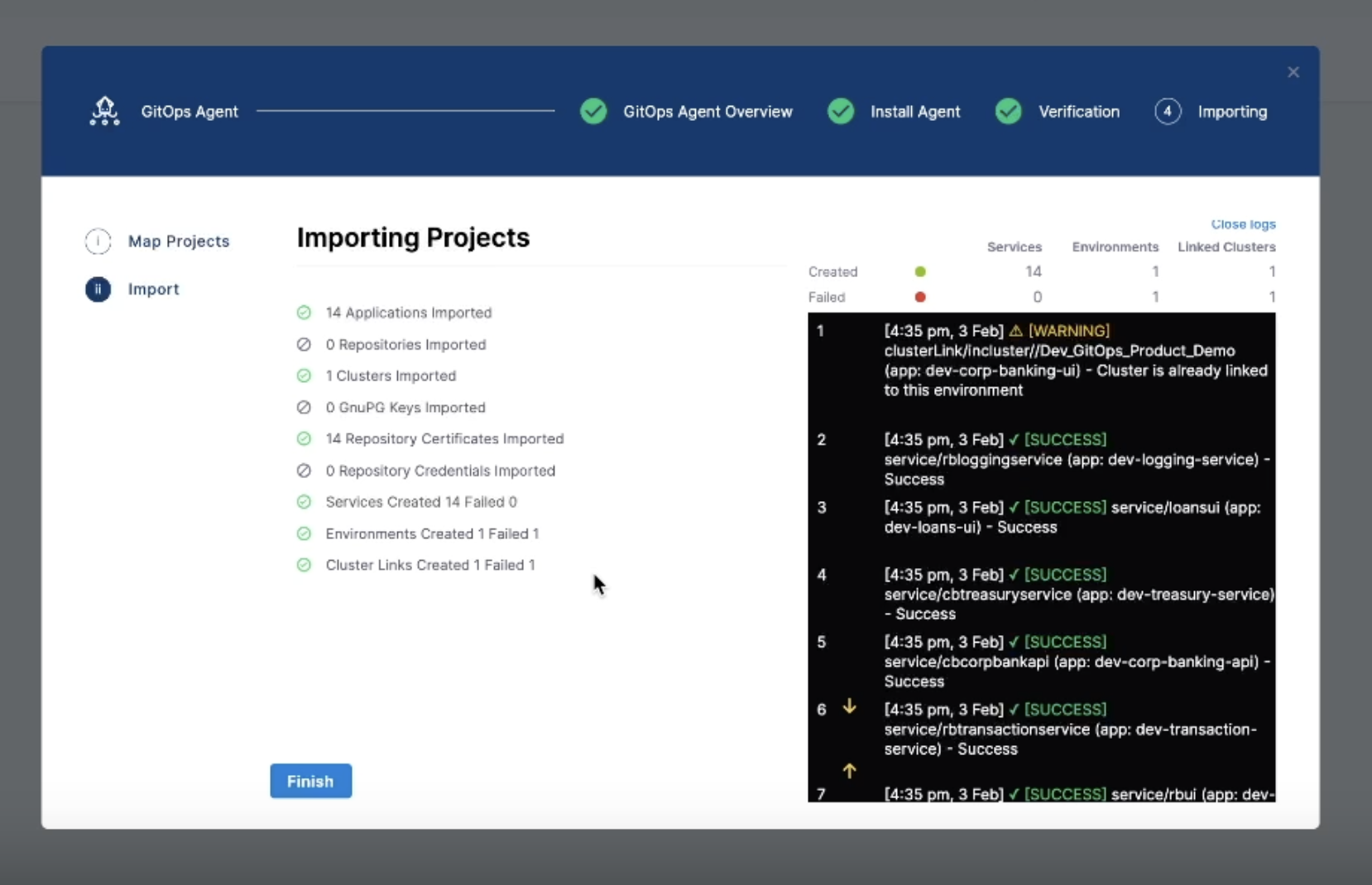
Task: Close the GitOps Agent dialog
Action: coord(1293,73)
